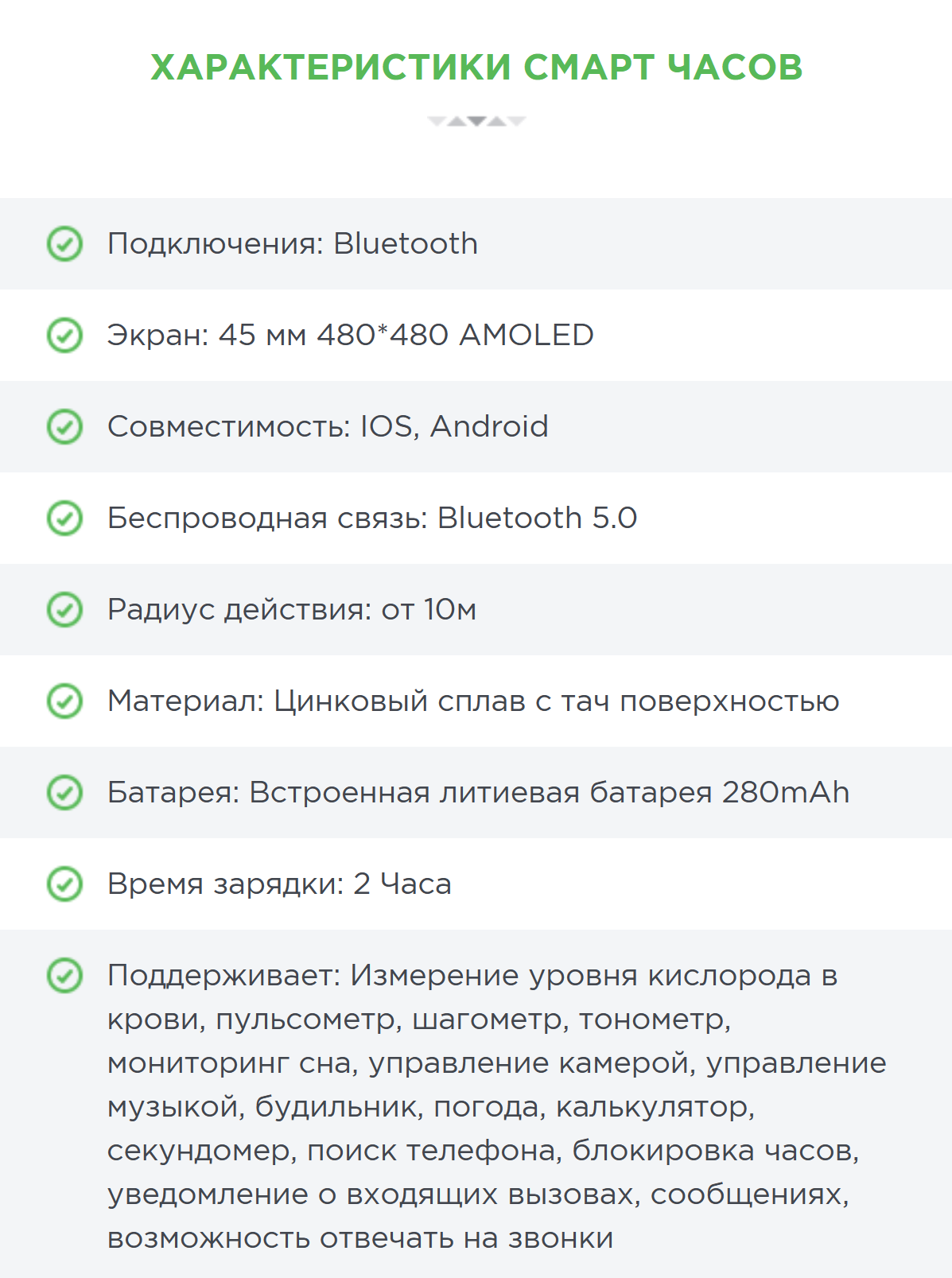The width and height of the screenshot is (952, 1278).
Task: Click the checkmark icon beside Поддерживает list
Action: coord(65,976)
